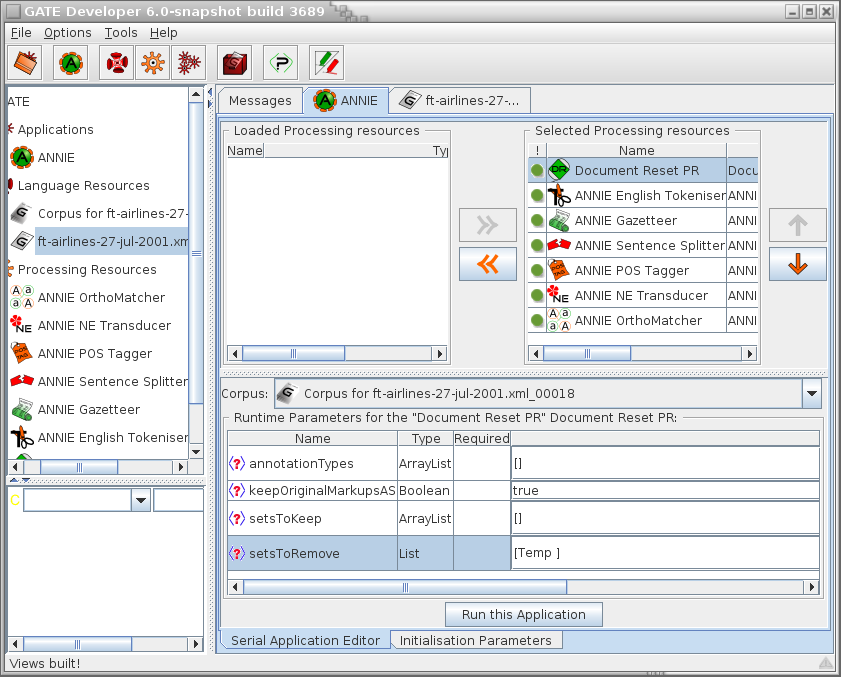The image size is (841, 677).
Task: Open the Help menu
Action: pyautogui.click(x=164, y=33)
